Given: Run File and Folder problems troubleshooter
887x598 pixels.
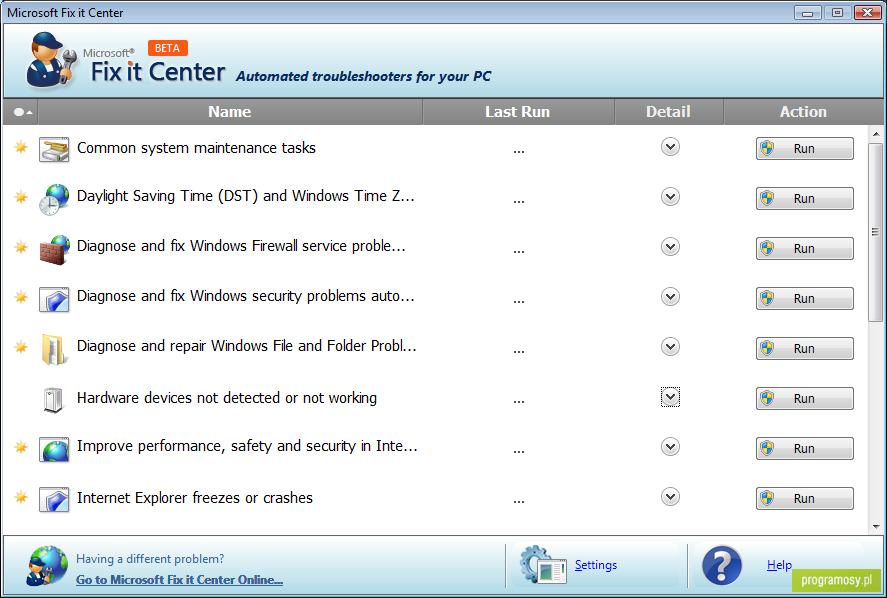Looking at the screenshot, I should tap(804, 349).
